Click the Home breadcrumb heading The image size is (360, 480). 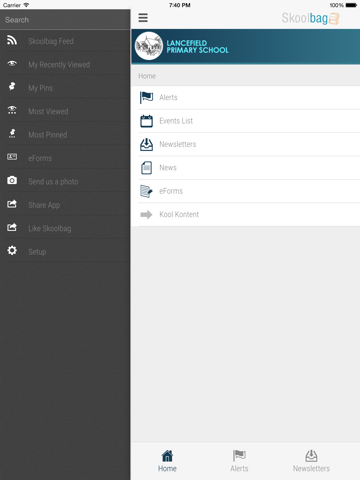tap(147, 76)
